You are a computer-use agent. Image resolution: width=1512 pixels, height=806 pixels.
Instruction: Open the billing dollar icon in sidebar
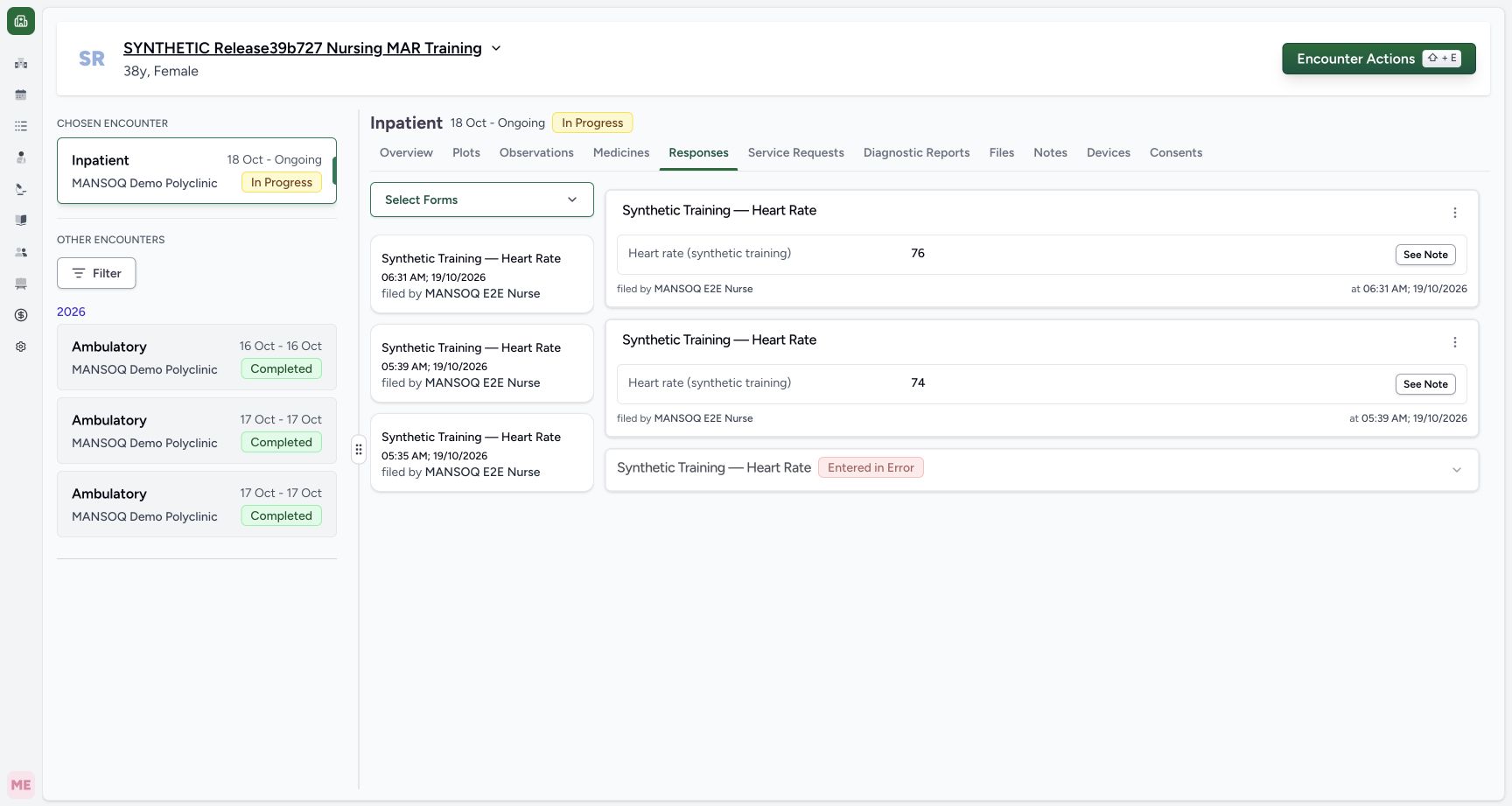[x=21, y=315]
